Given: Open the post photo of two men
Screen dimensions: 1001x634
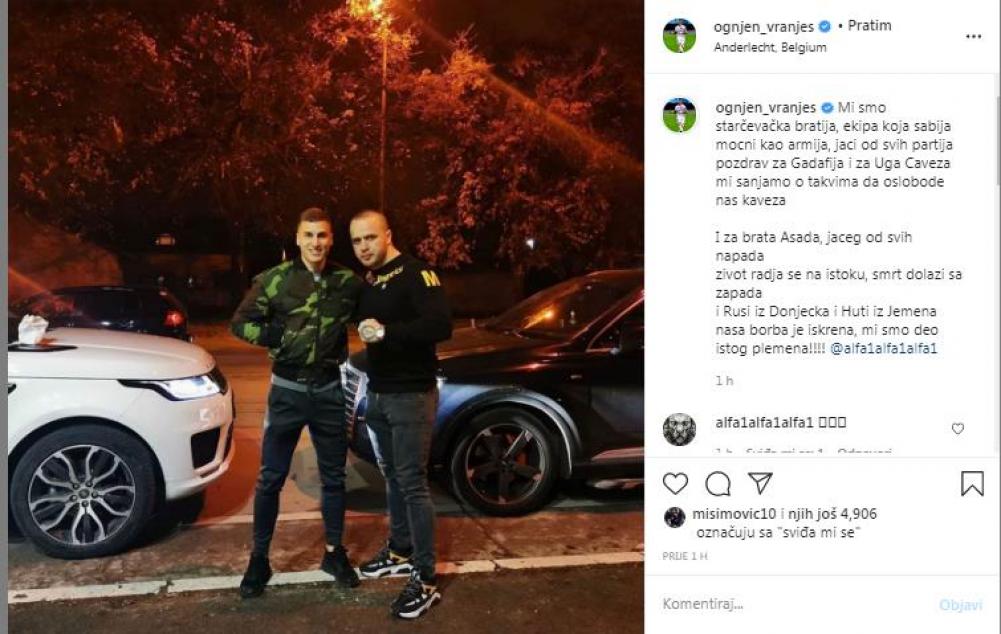Looking at the screenshot, I should tap(326, 317).
